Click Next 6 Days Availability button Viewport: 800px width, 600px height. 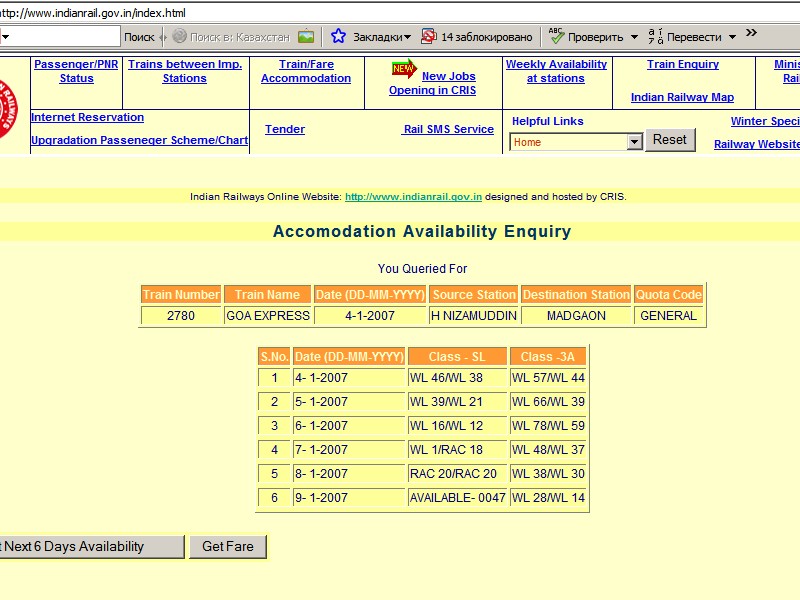coord(90,547)
